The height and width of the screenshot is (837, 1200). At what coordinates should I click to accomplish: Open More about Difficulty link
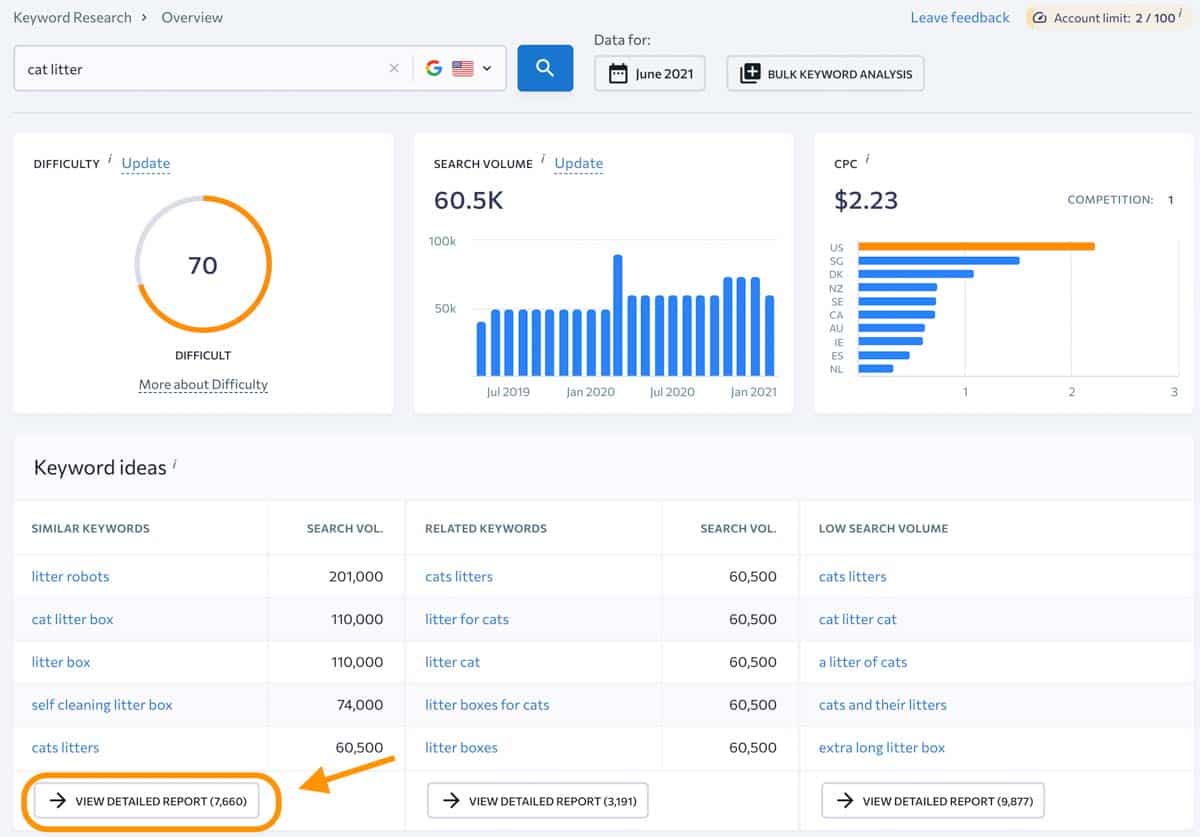203,384
